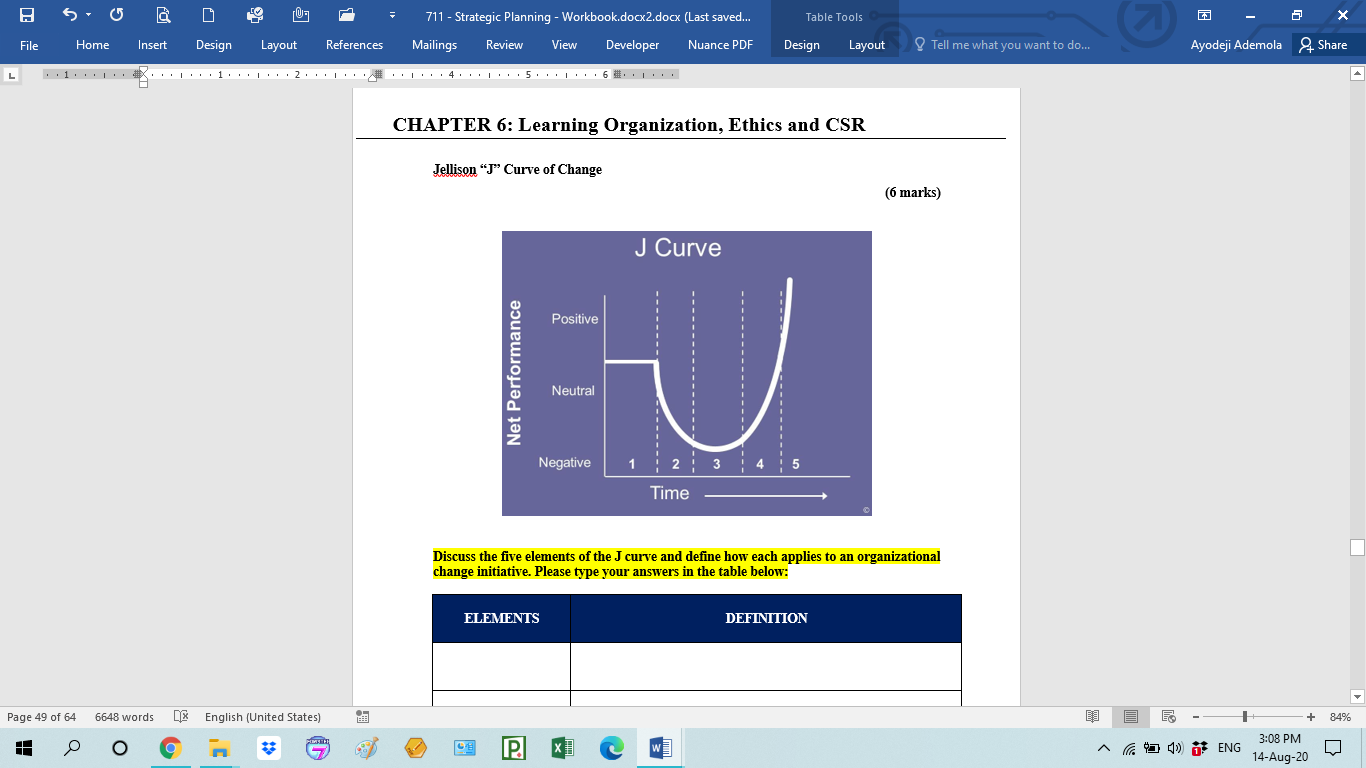
Task: Check spelling via proofing errors status icon
Action: click(x=182, y=717)
